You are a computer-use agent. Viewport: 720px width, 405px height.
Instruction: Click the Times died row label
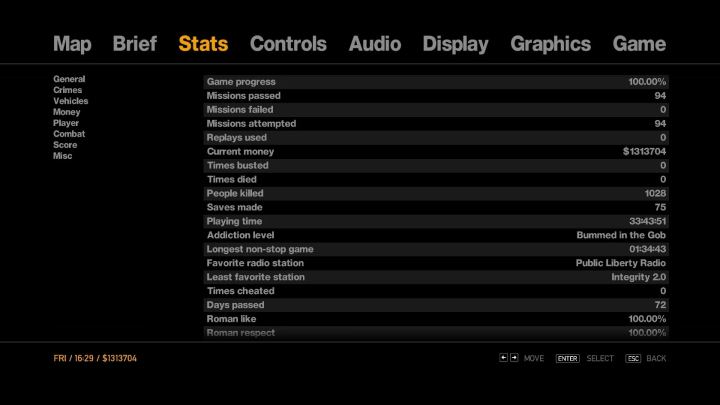[x=231, y=180]
